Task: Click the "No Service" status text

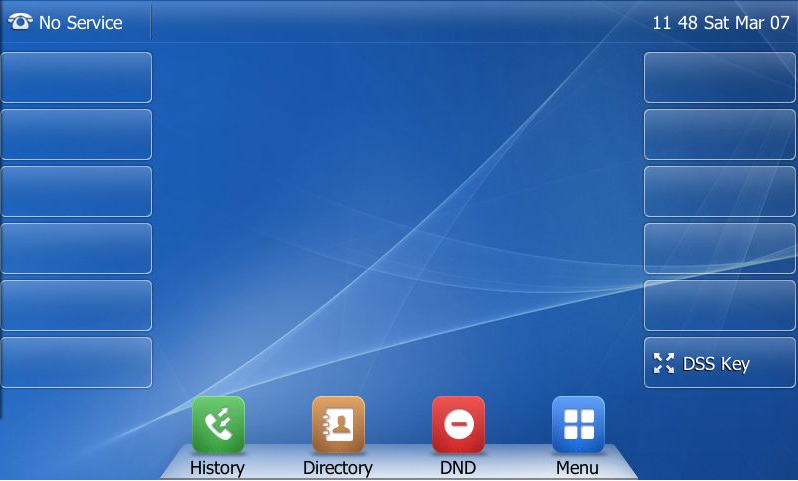Action: click(80, 23)
